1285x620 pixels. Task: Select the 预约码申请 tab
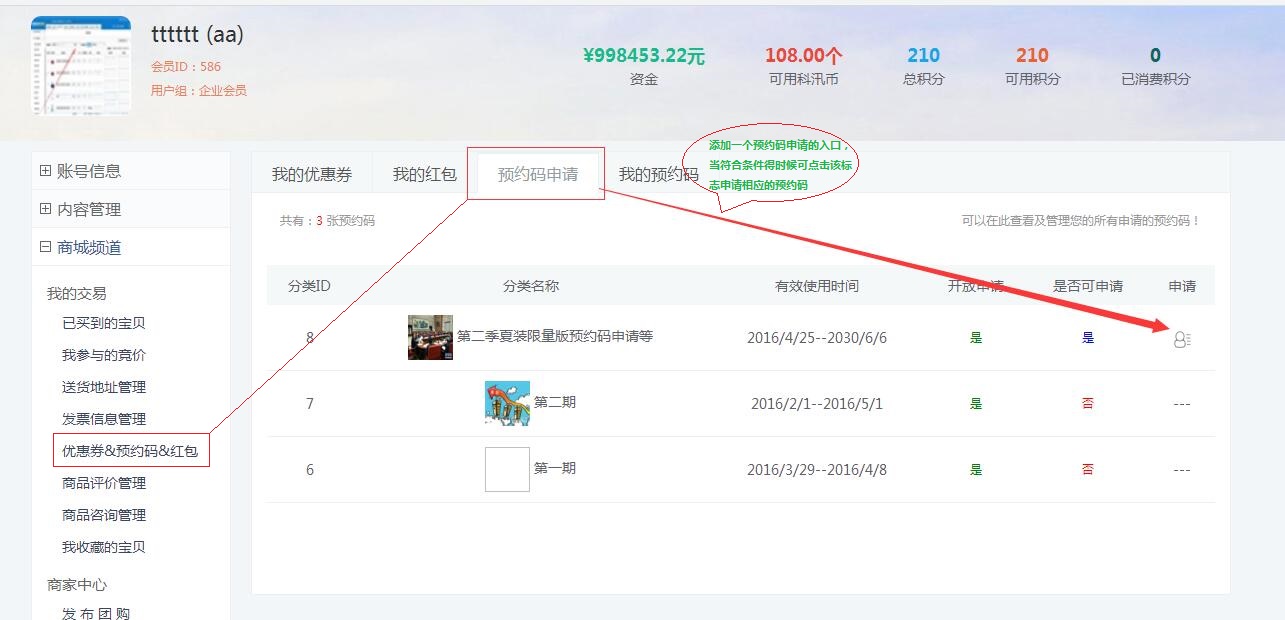(538, 174)
